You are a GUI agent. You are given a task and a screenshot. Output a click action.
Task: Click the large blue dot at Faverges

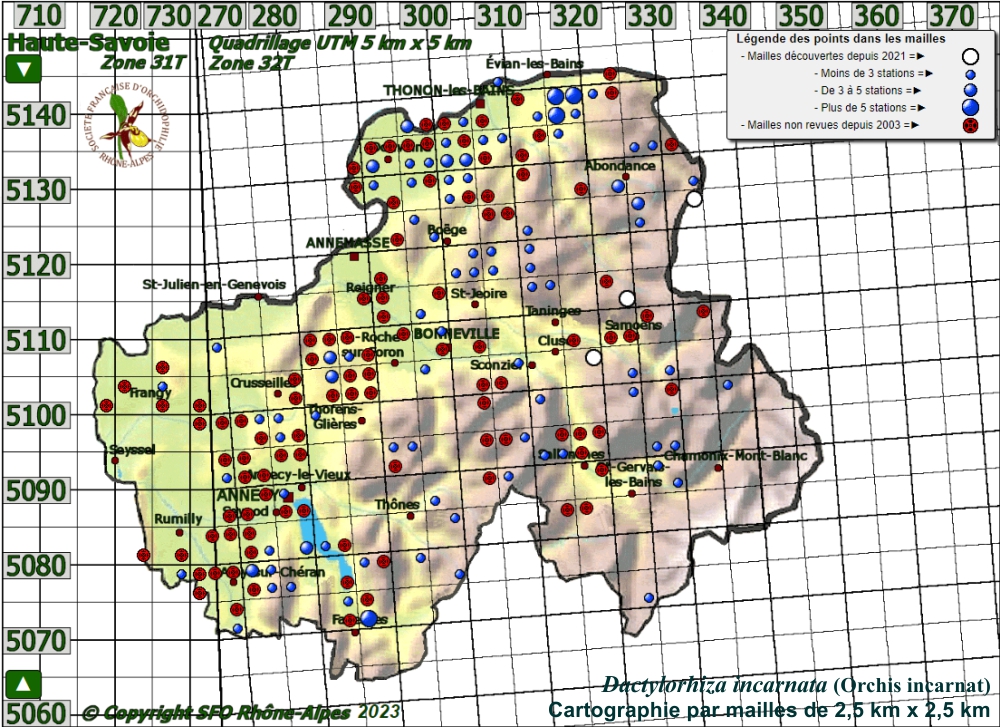click(369, 618)
